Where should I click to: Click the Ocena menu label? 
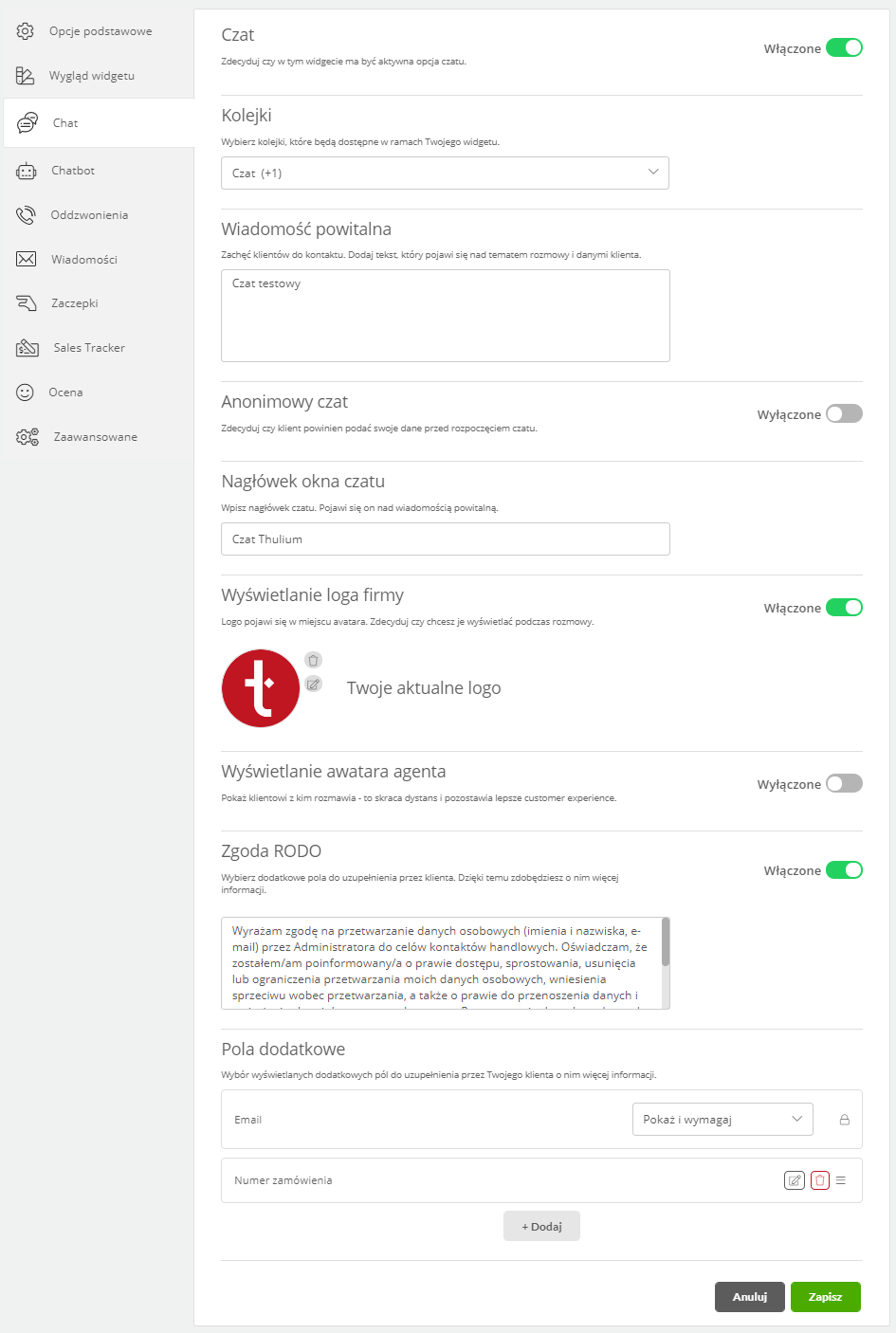66,393
